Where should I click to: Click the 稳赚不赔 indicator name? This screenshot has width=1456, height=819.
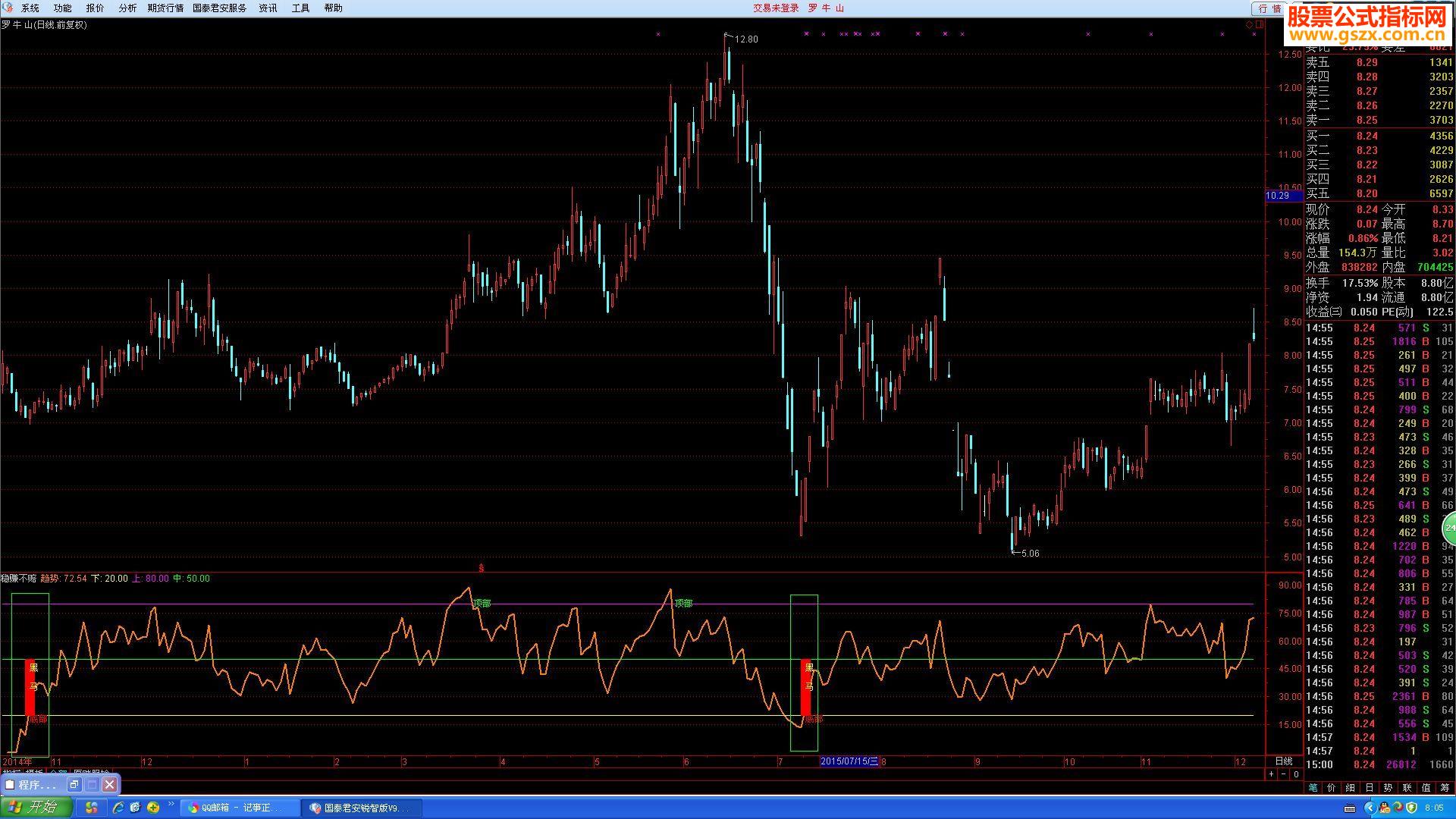[19, 579]
